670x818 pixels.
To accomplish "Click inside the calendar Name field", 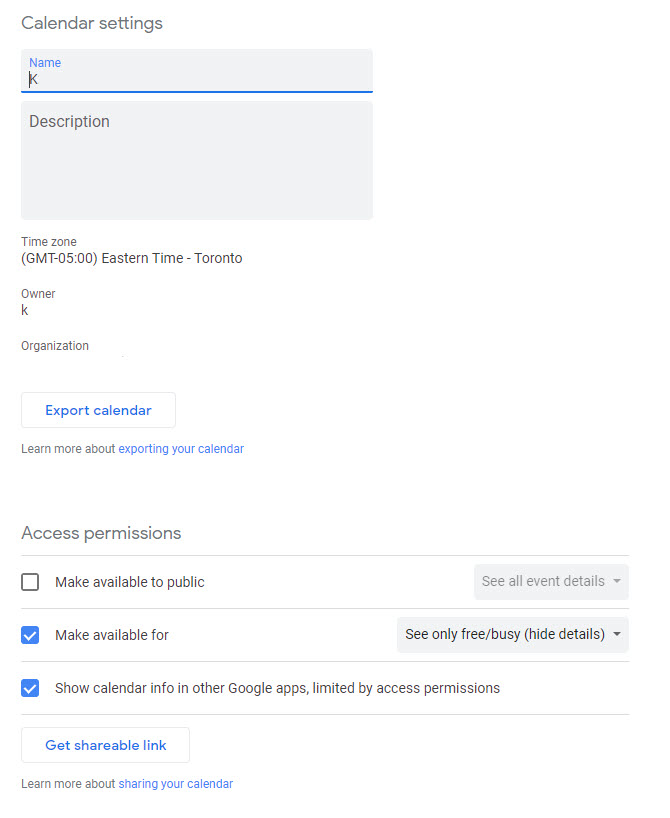I will tap(197, 77).
